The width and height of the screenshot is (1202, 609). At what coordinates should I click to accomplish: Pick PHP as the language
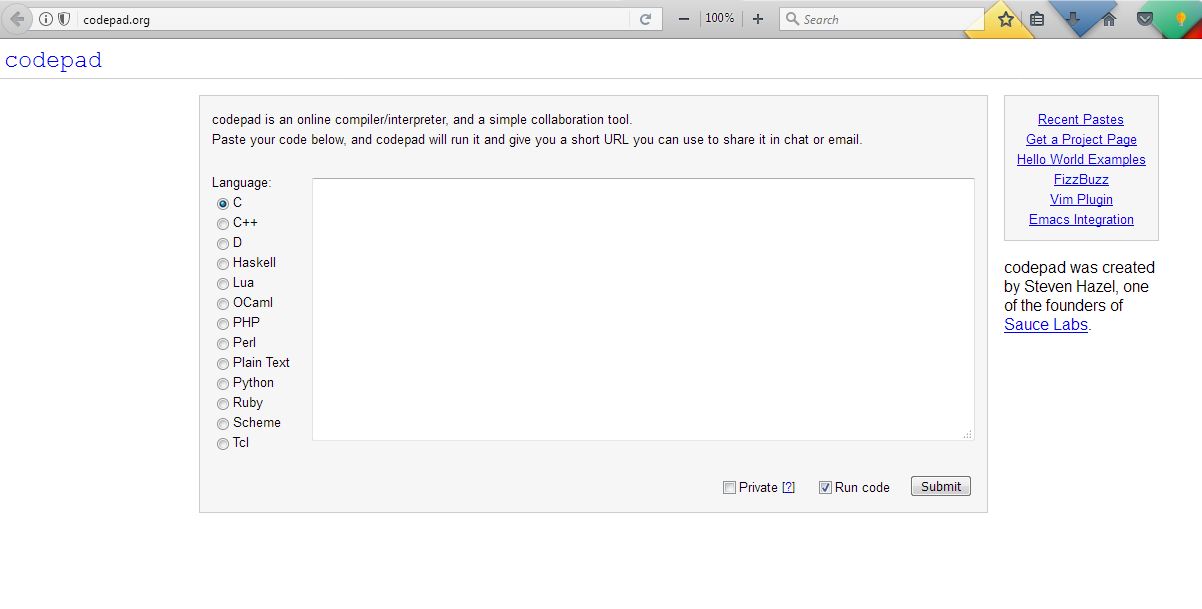pos(223,323)
